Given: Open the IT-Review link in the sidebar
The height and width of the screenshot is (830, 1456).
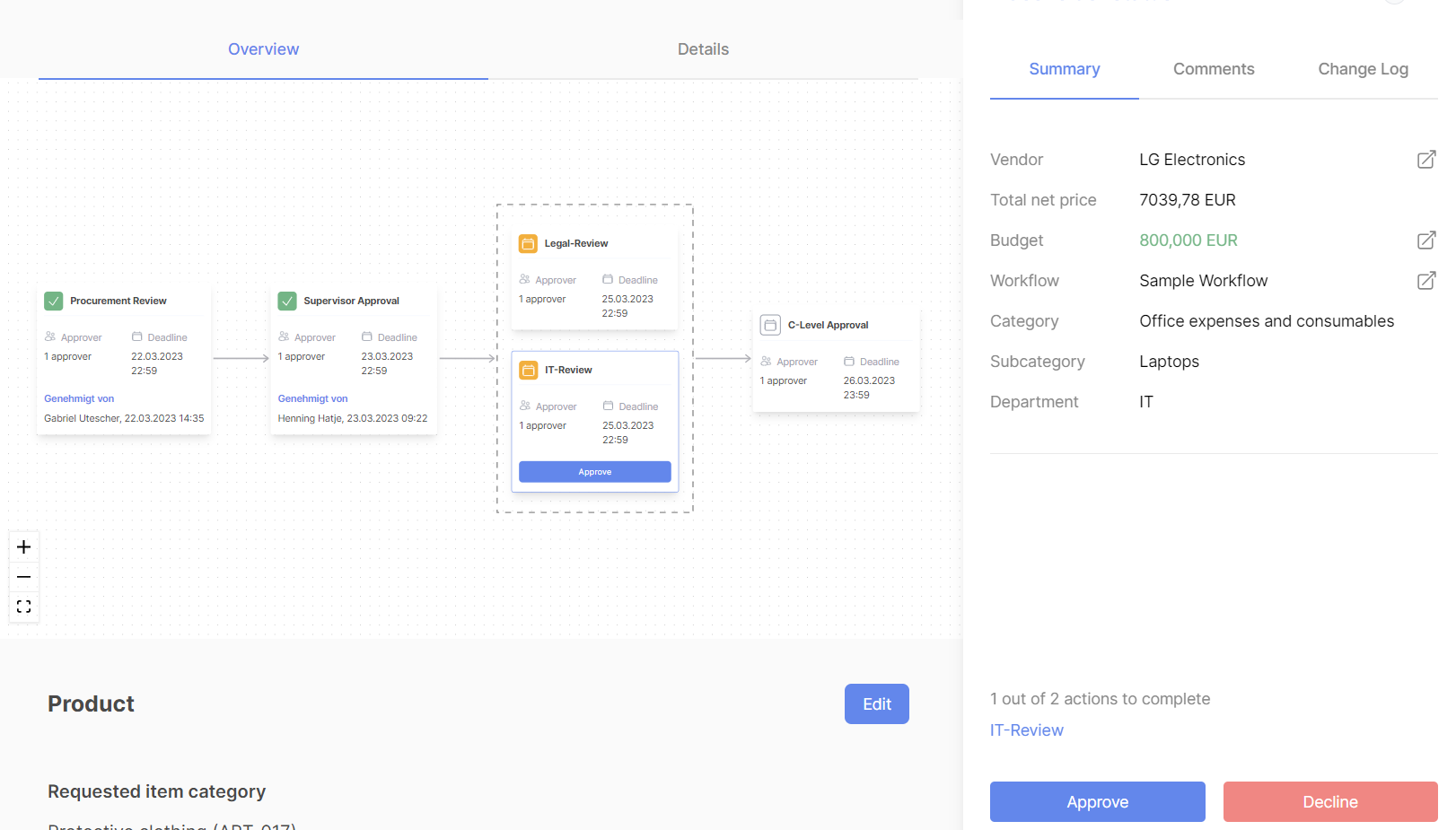Looking at the screenshot, I should (x=1026, y=730).
